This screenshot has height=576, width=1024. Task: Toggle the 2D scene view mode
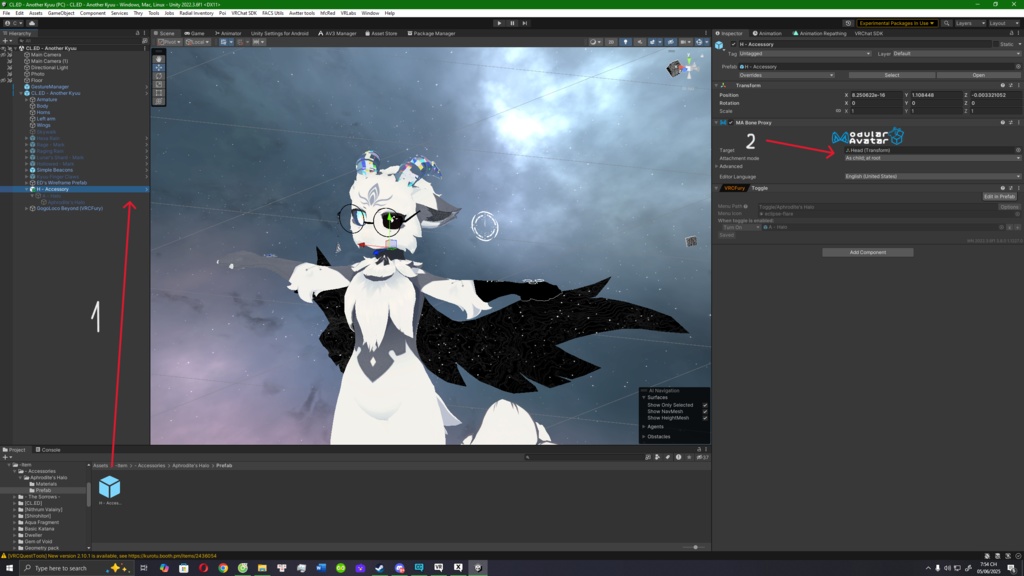(611, 42)
